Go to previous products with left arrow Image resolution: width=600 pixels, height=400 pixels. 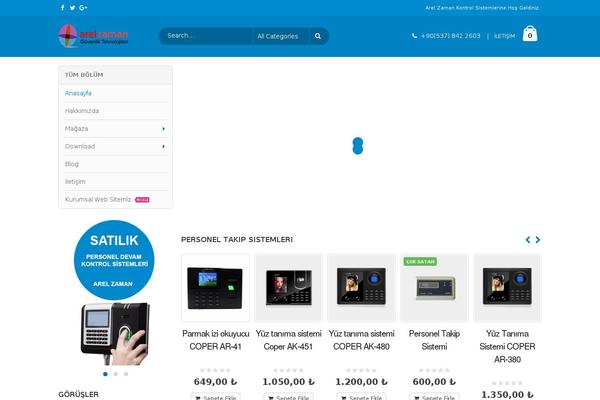point(528,240)
